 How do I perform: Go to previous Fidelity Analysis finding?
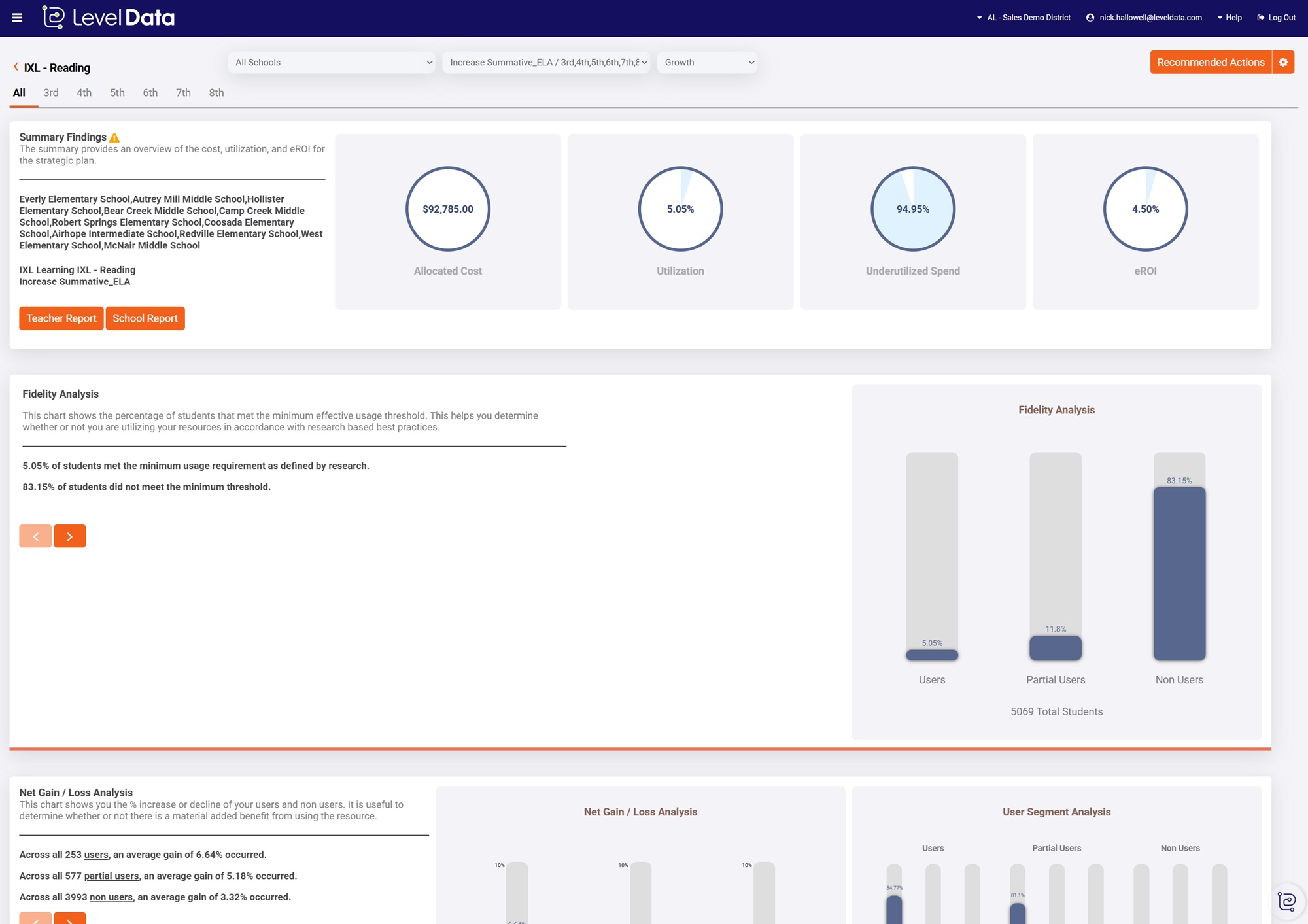pos(35,536)
